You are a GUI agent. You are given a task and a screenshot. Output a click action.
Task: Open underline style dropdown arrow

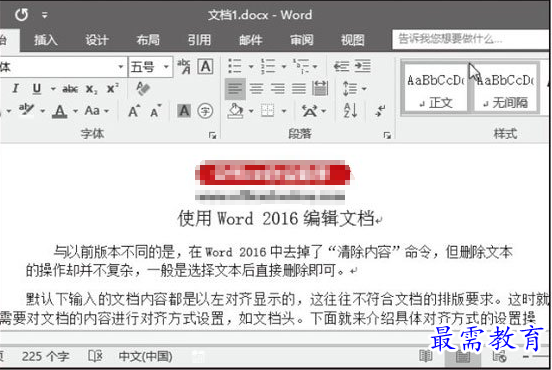coord(53,88)
